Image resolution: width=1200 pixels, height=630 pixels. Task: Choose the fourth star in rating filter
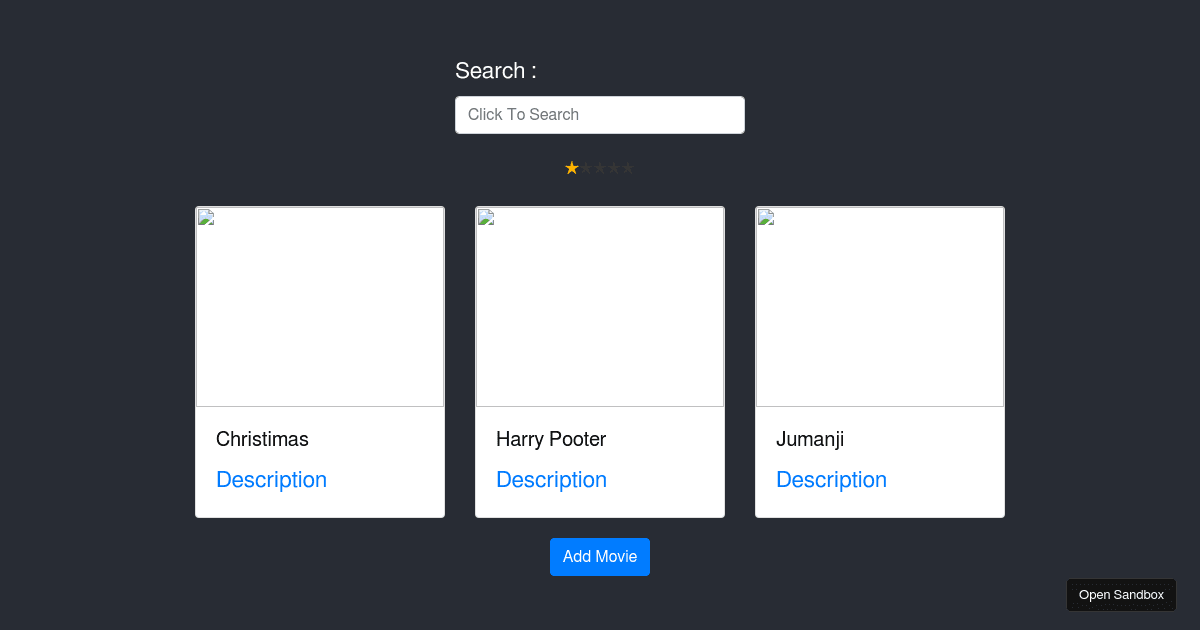point(614,168)
